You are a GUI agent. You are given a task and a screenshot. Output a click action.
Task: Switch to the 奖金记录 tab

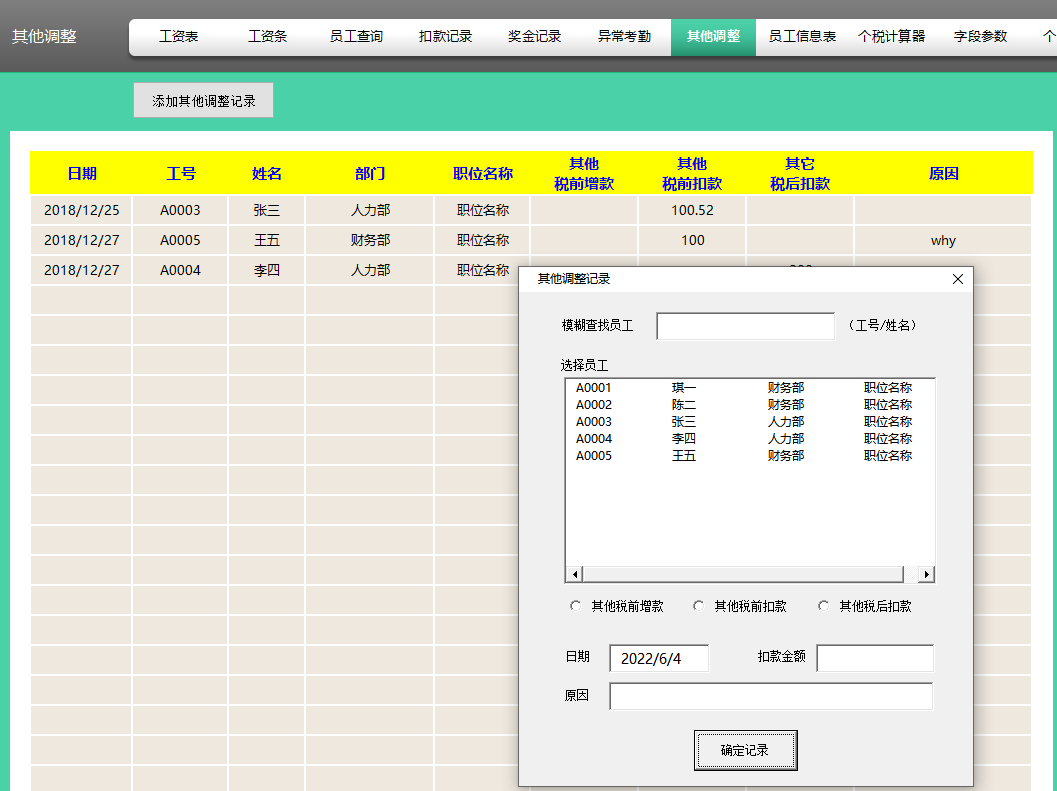tap(534, 36)
